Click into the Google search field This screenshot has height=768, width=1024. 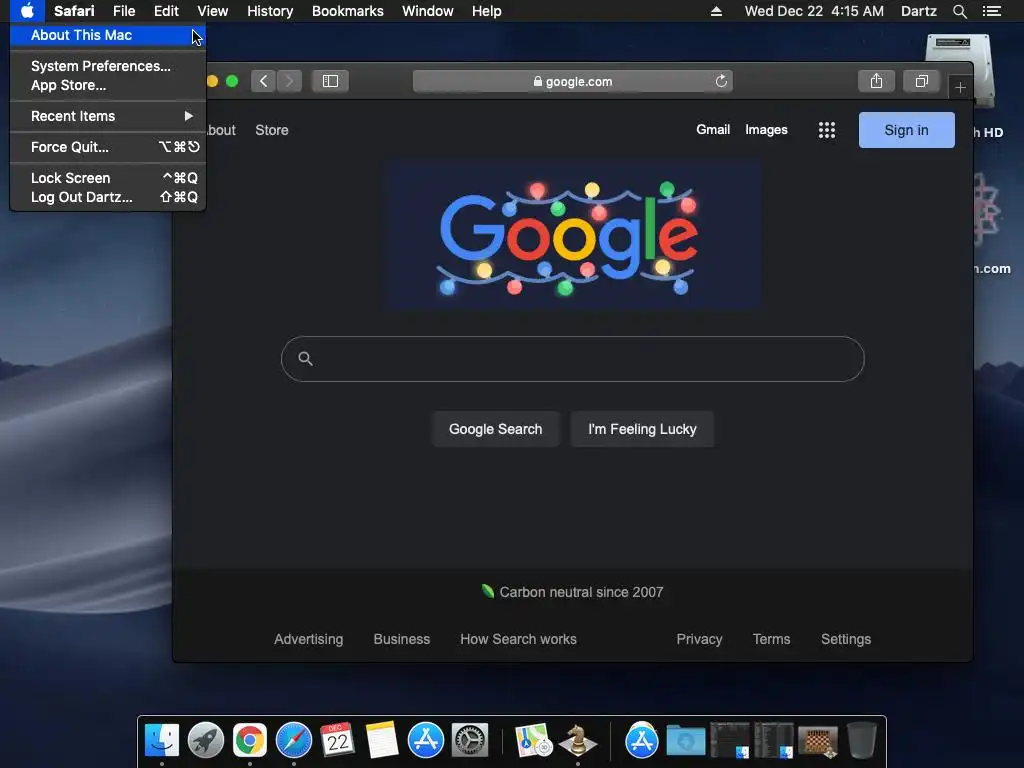[573, 359]
